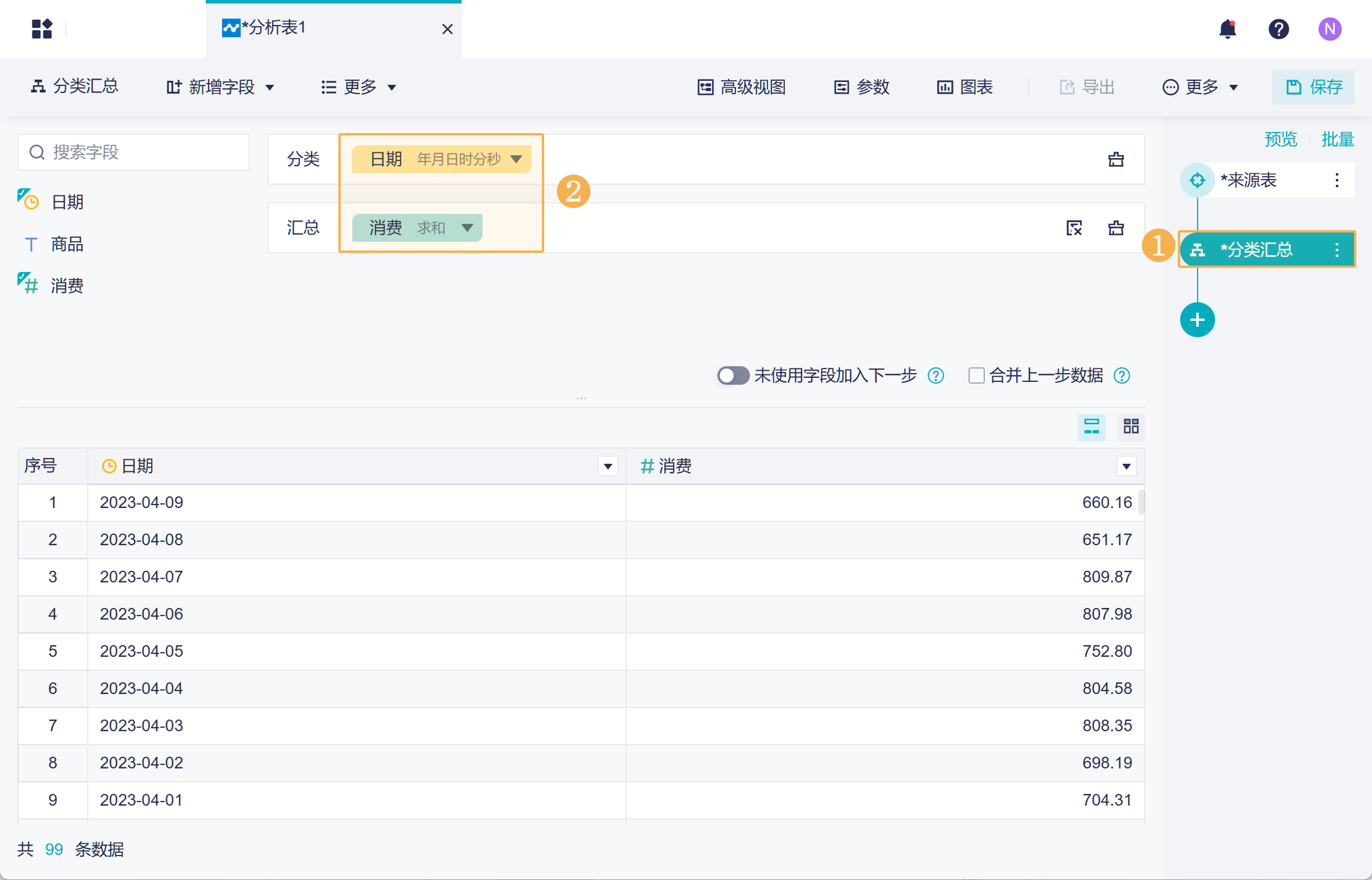Select the list view toggle above table
This screenshot has height=880, width=1372.
tap(1091, 427)
